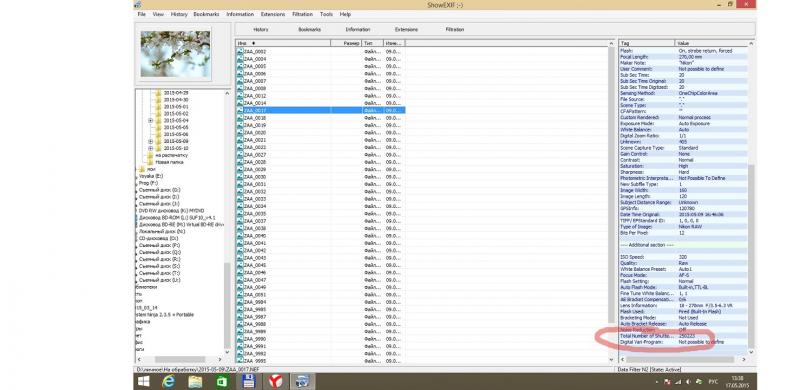Screen dimensions: 800x390
Task: Click the cherry blossom preview thumbnail
Action: point(175,54)
